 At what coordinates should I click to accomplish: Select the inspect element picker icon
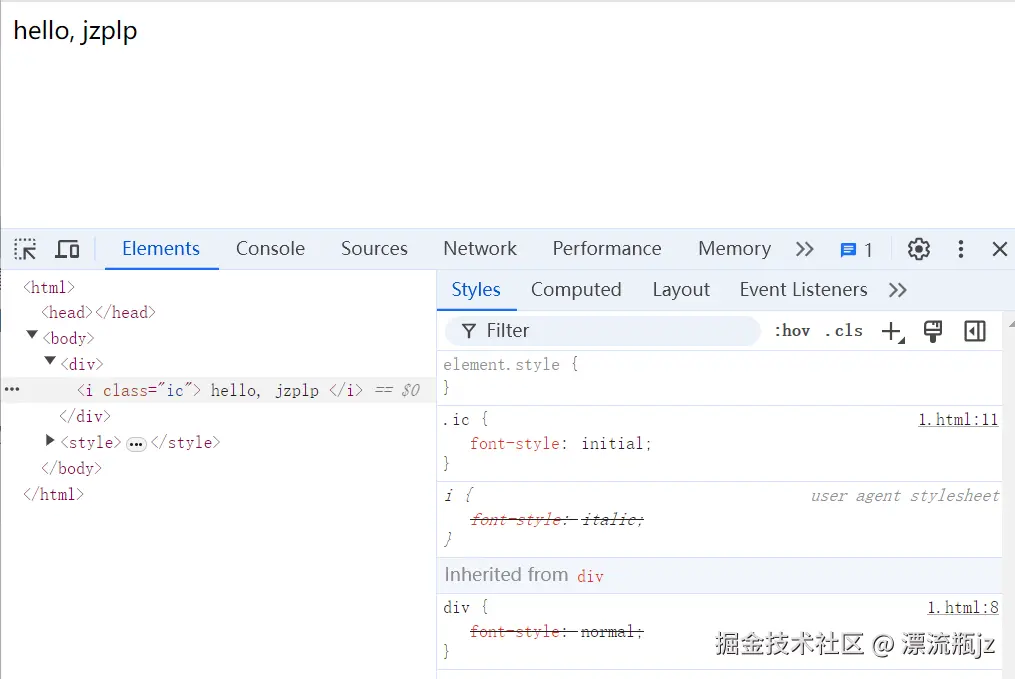tap(24, 249)
